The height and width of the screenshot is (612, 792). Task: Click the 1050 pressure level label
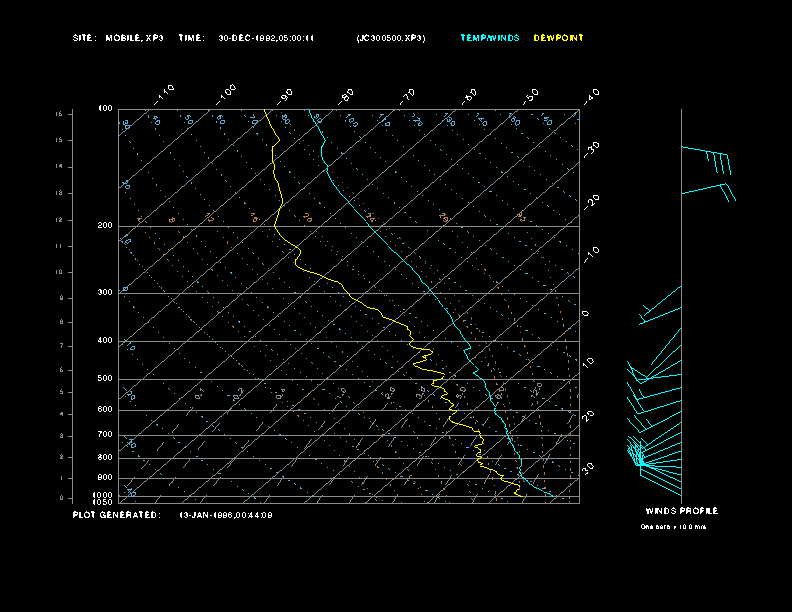[103, 502]
